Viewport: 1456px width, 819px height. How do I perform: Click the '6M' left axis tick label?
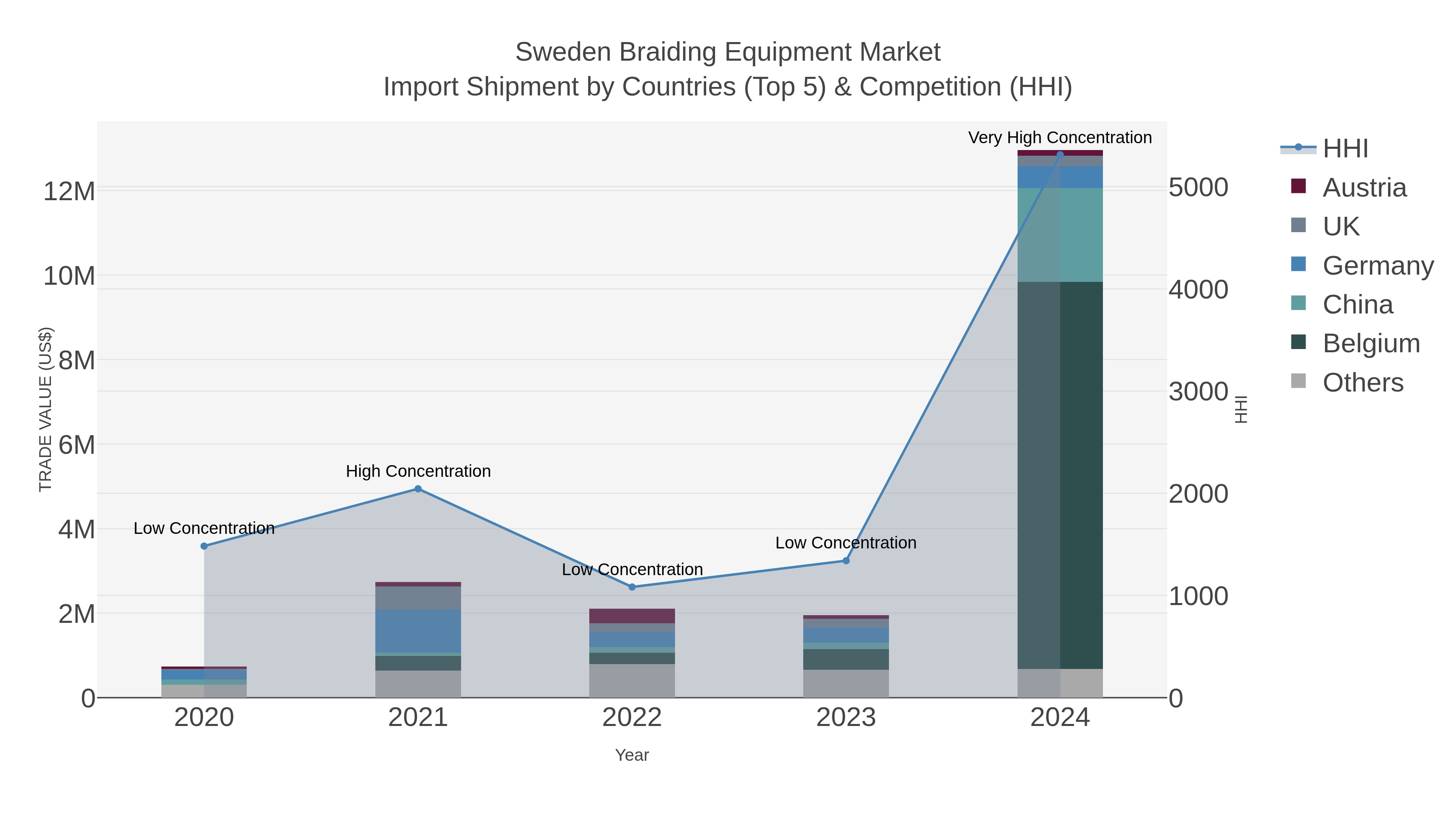click(x=76, y=445)
